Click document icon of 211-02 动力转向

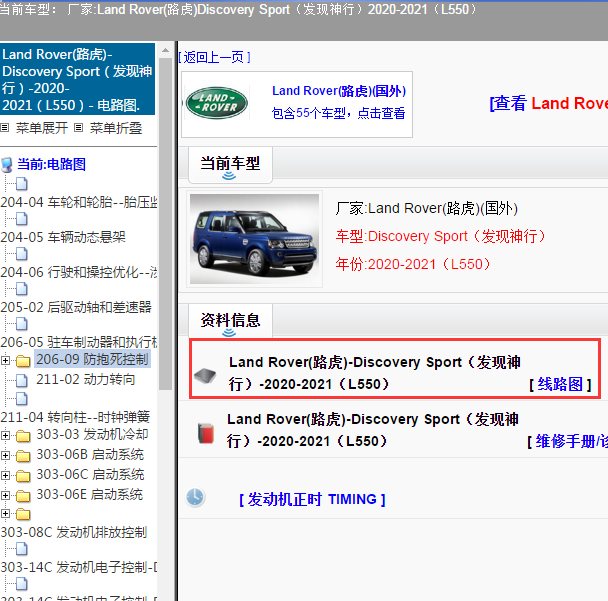(x=21, y=380)
